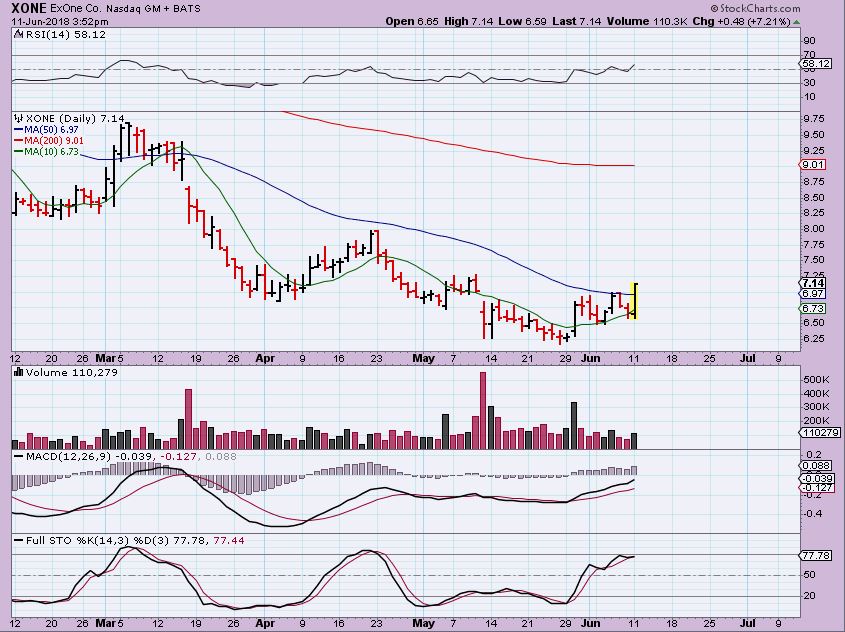Viewport: 845px width, 632px height.
Task: Click the green MA(10) legend line swatch
Action: point(18,152)
